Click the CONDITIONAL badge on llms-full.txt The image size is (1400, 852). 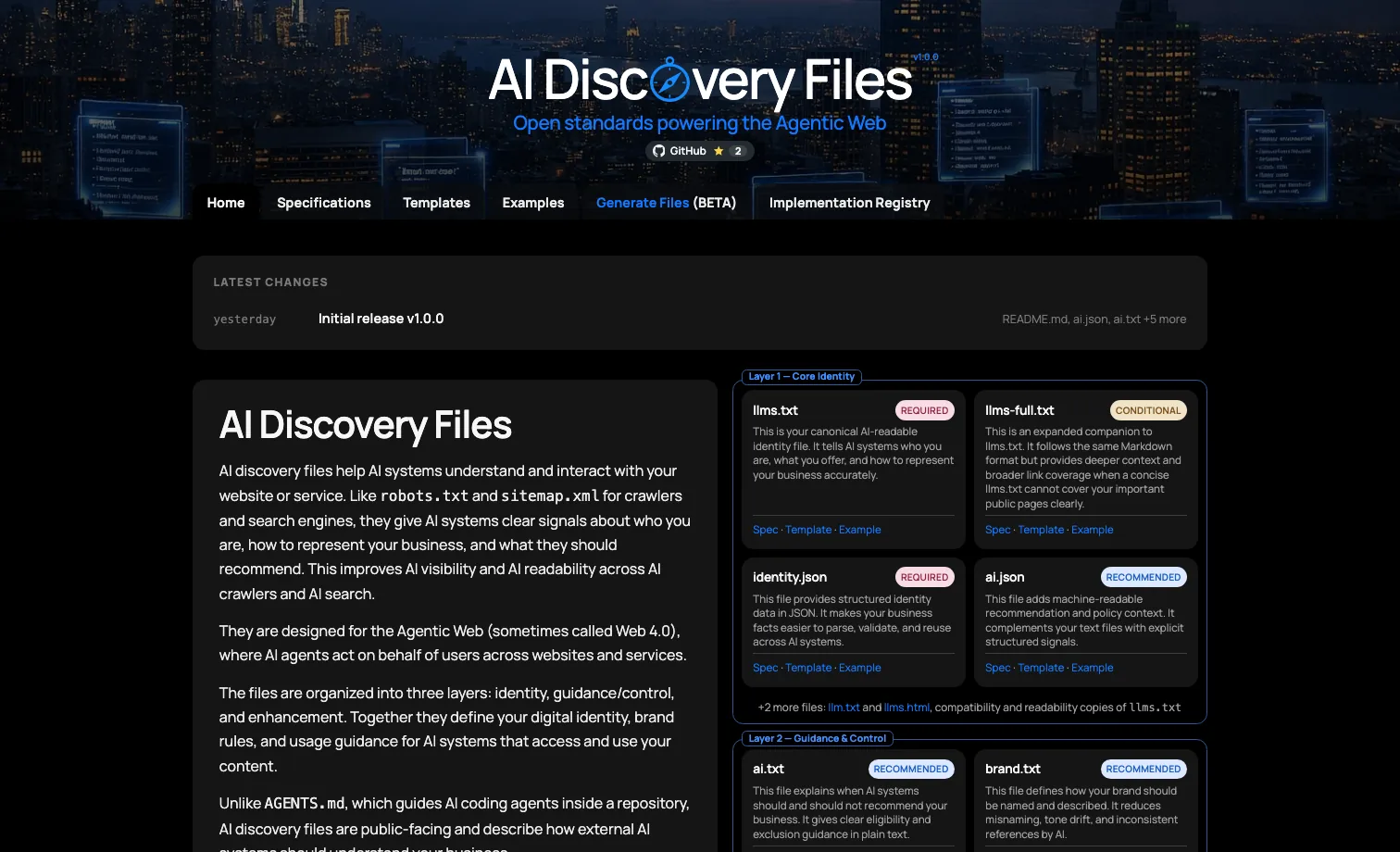coord(1148,409)
